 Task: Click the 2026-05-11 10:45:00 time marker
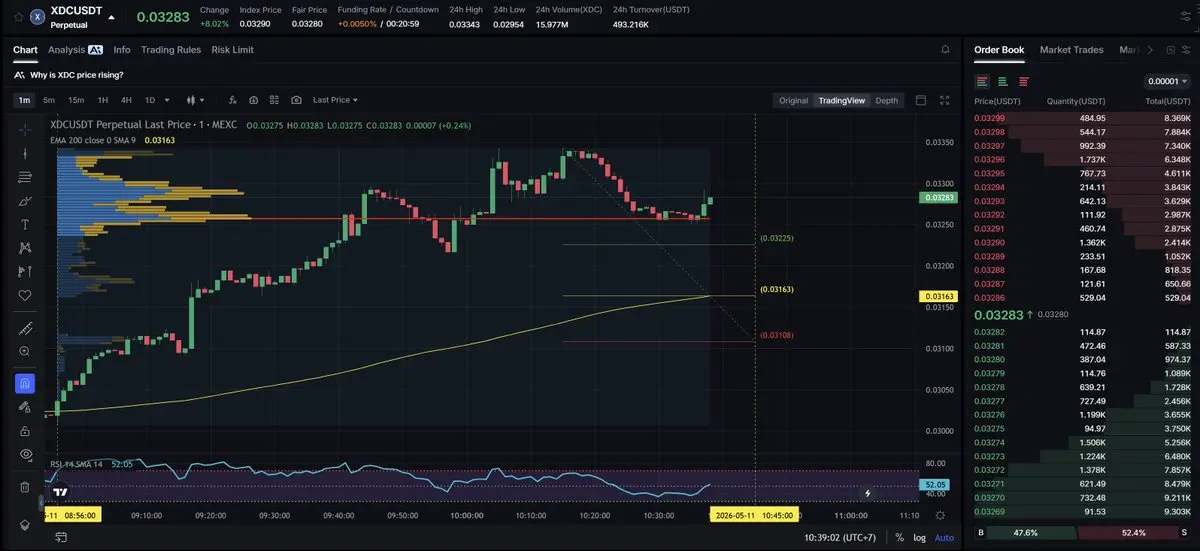pos(754,515)
